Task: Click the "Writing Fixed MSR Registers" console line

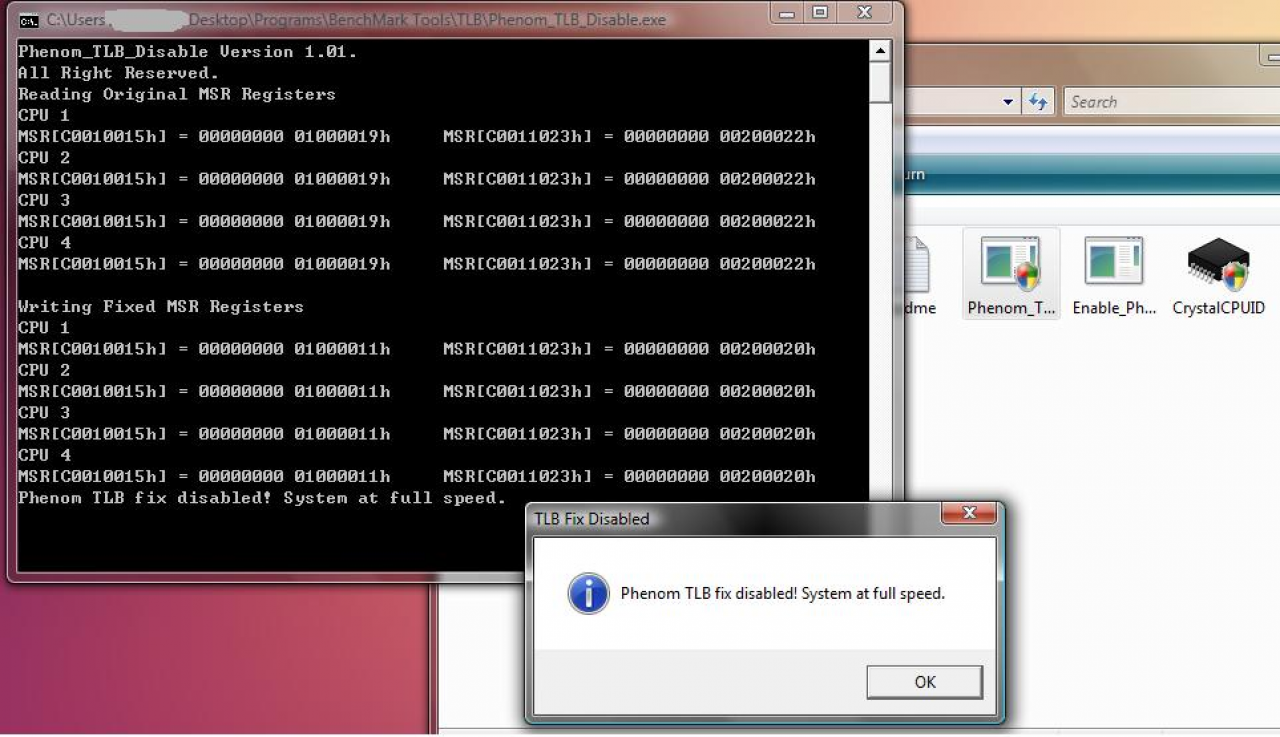Action: pos(160,306)
